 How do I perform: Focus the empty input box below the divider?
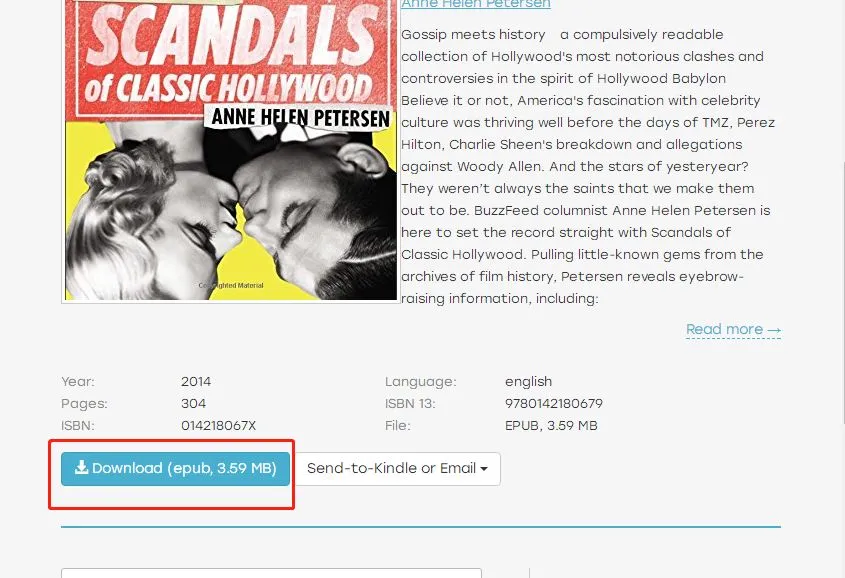(x=271, y=573)
